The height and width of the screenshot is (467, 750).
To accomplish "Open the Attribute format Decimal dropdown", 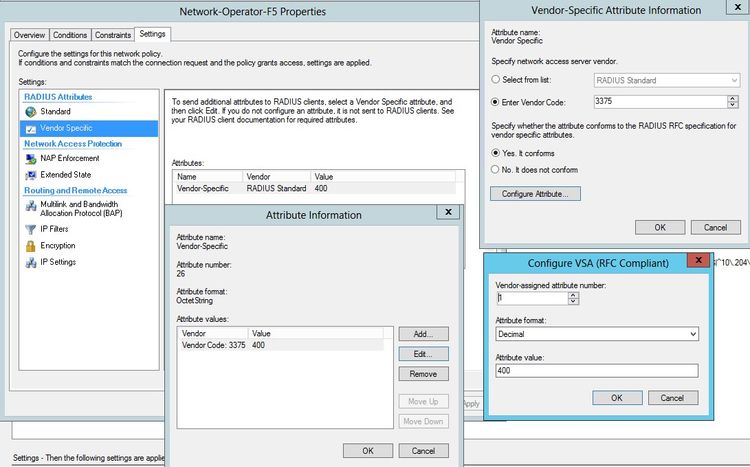I will (x=597, y=334).
